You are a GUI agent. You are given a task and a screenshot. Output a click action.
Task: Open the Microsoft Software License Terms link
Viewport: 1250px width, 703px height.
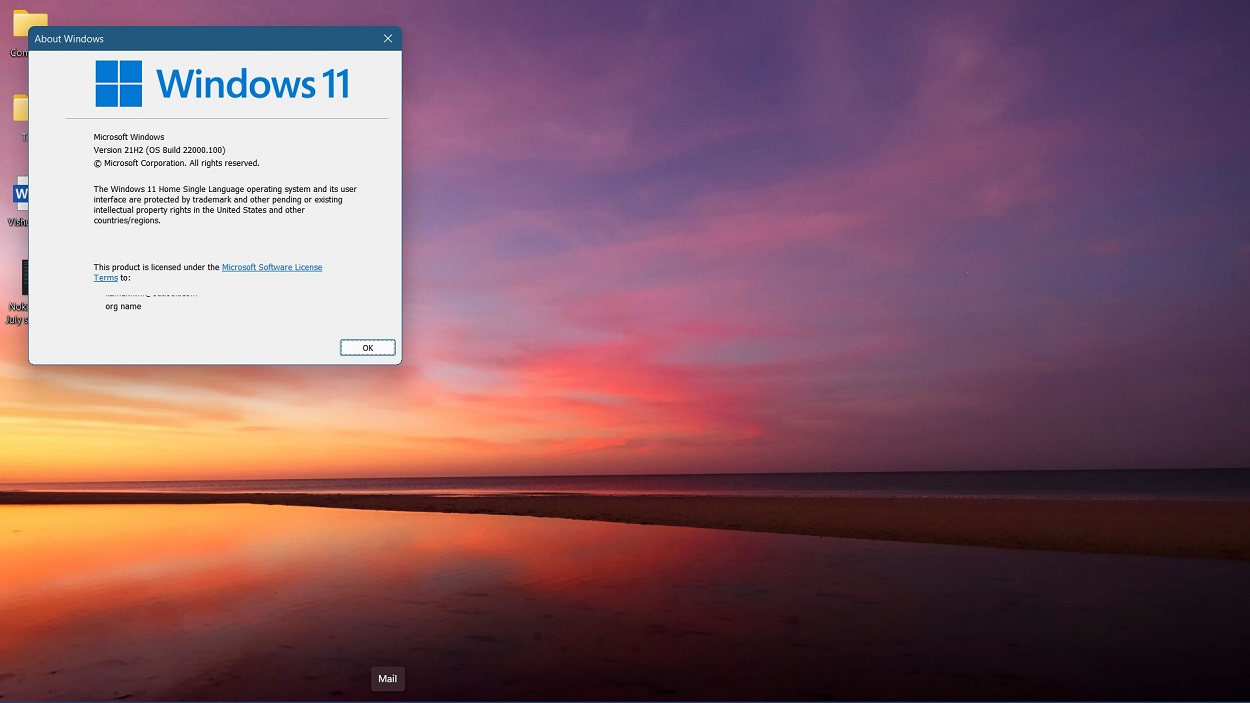coord(272,267)
